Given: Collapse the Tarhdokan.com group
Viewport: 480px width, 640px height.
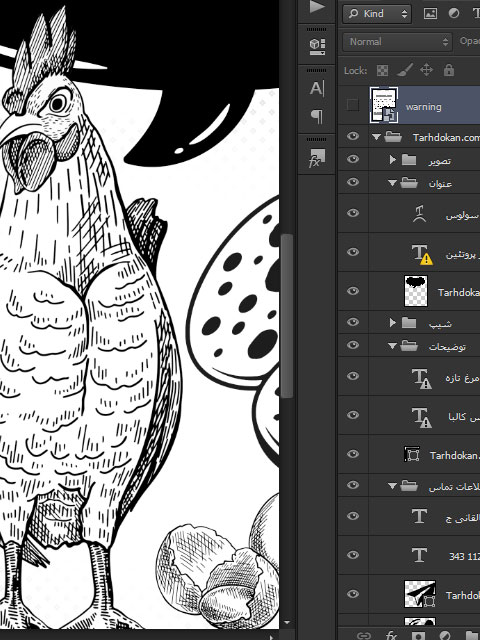Looking at the screenshot, I should coord(376,137).
